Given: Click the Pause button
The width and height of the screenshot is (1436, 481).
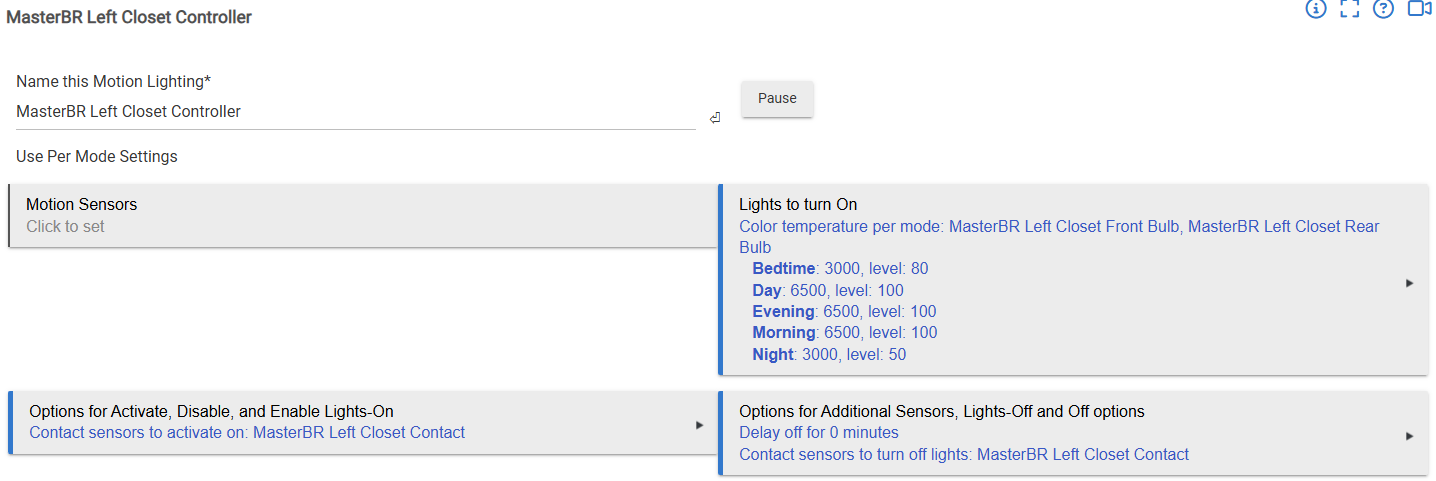Looking at the screenshot, I should click(777, 99).
